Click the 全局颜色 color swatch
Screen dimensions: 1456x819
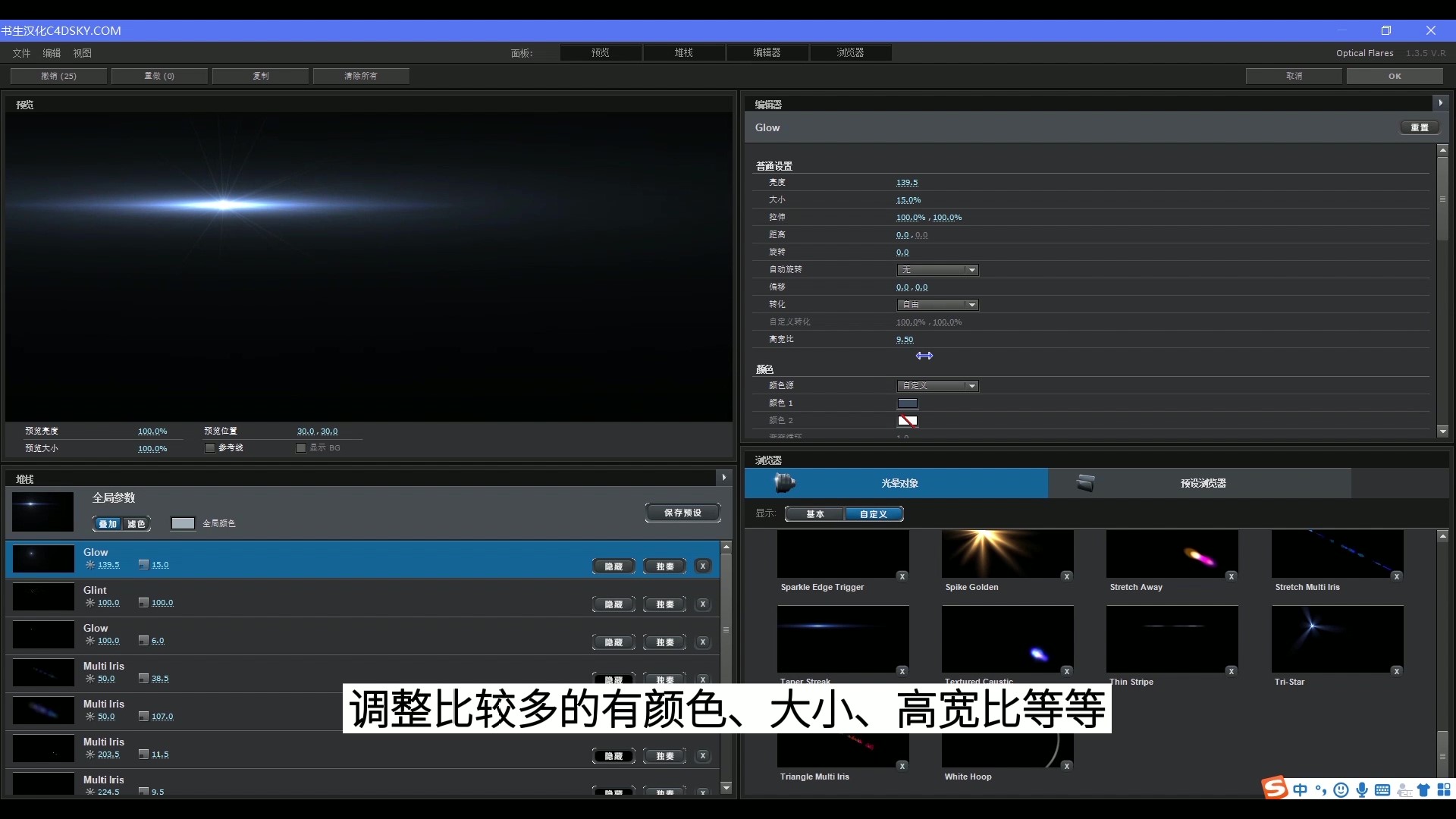(x=182, y=523)
